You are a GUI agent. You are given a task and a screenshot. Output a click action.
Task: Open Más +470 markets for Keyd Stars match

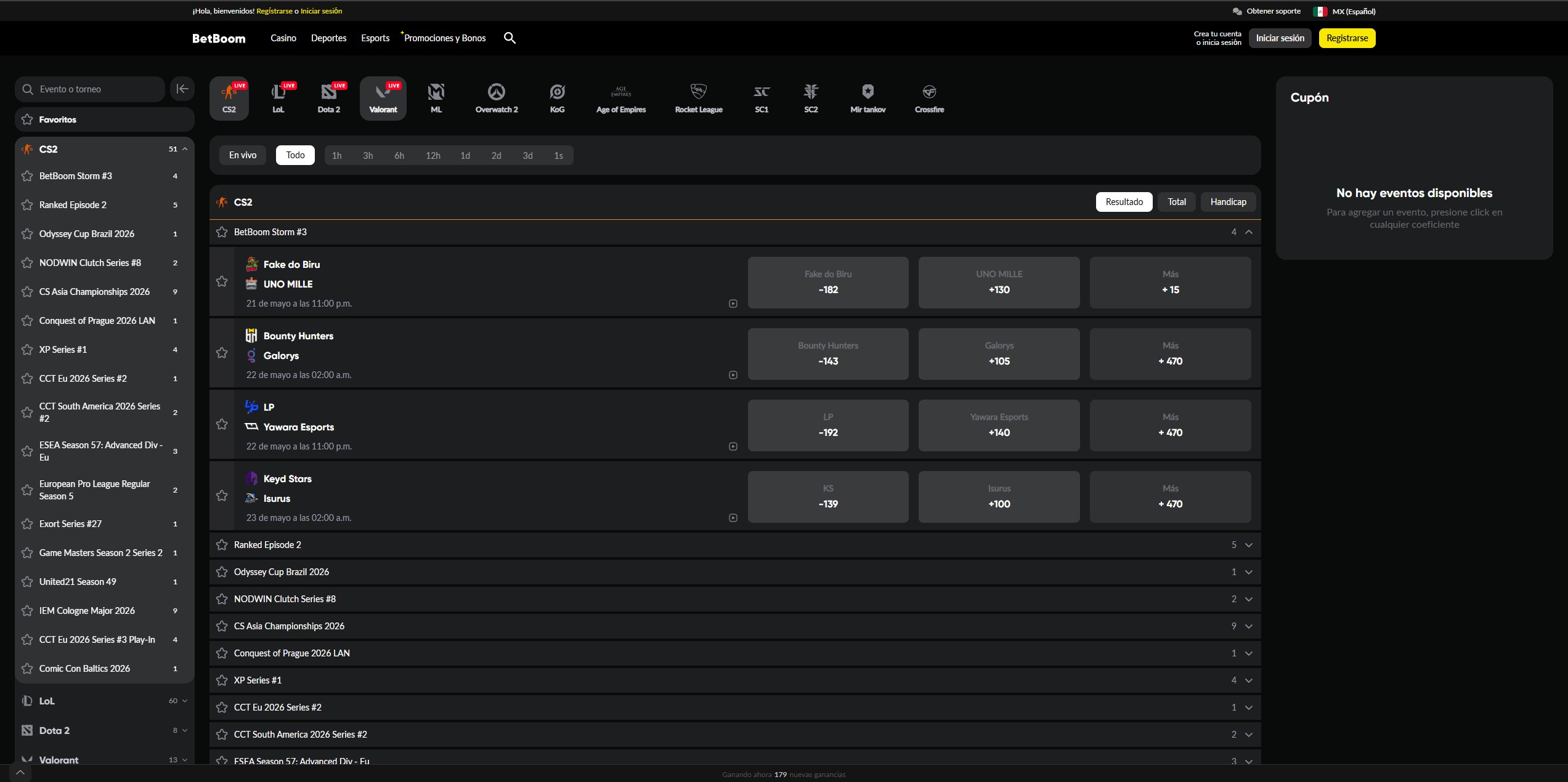[x=1170, y=497]
